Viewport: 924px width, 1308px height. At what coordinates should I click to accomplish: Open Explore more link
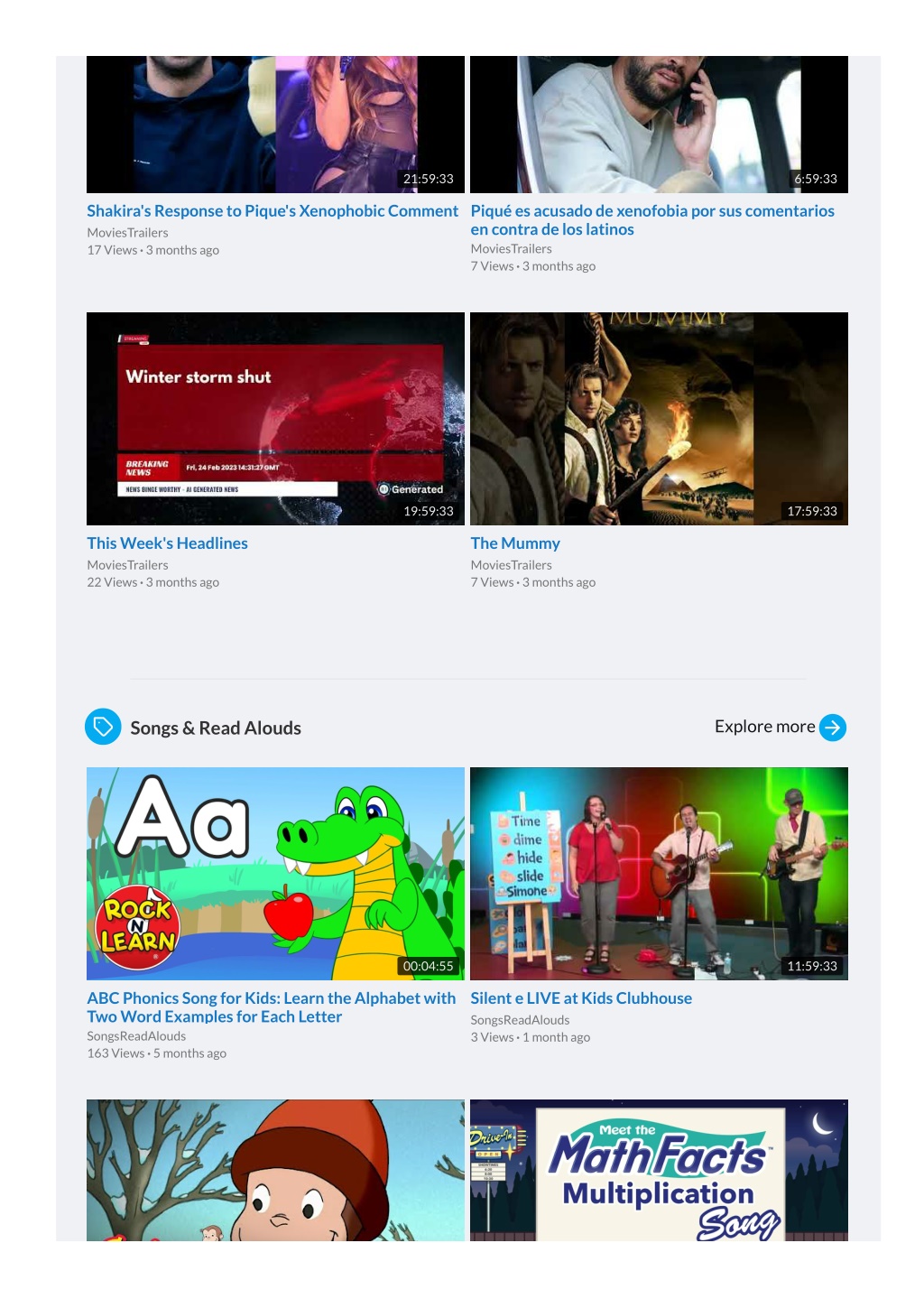781,727
